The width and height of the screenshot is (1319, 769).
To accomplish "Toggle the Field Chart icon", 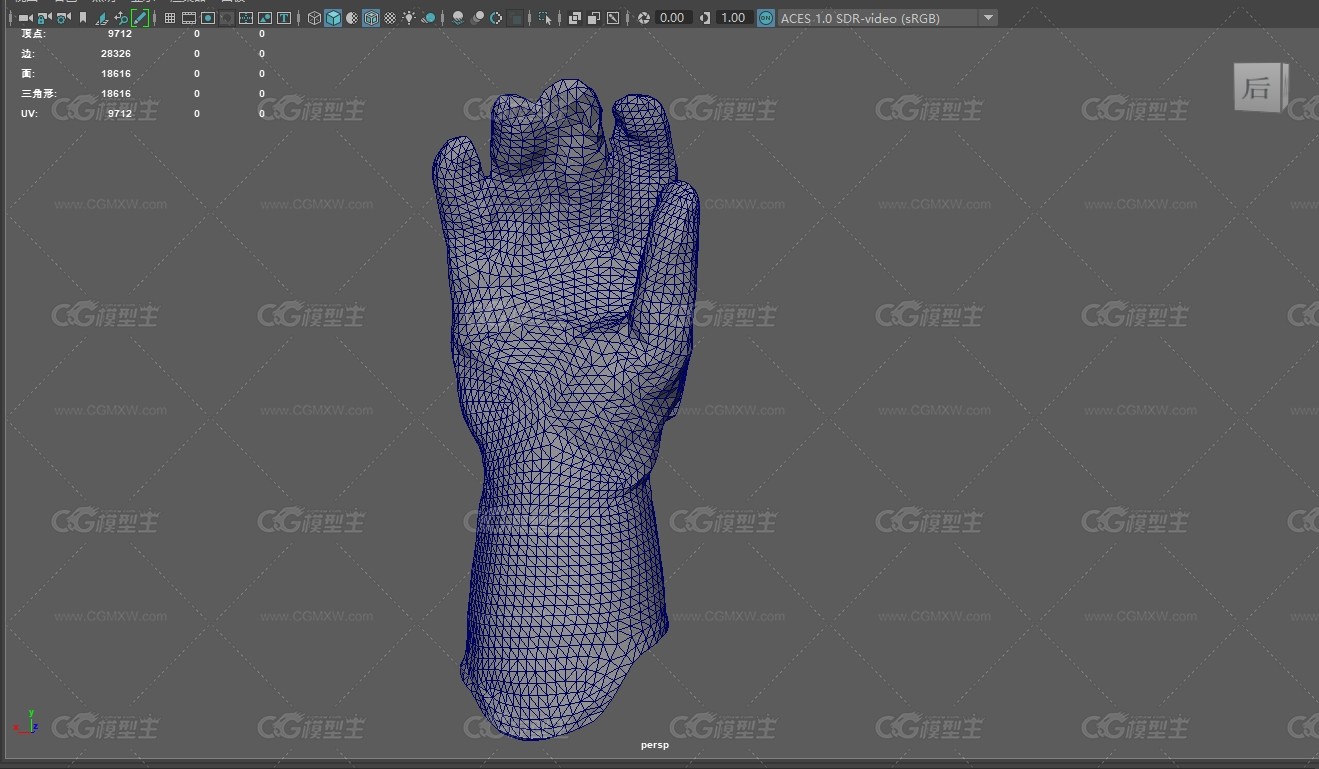I will point(246,18).
